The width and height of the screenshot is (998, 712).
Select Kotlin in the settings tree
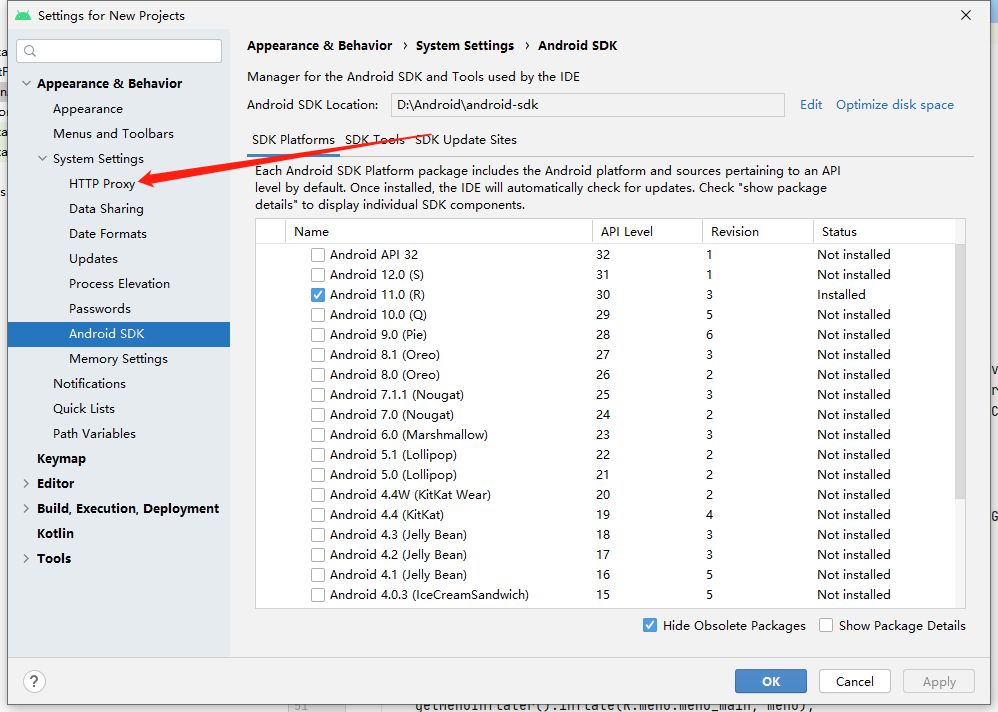coord(55,534)
